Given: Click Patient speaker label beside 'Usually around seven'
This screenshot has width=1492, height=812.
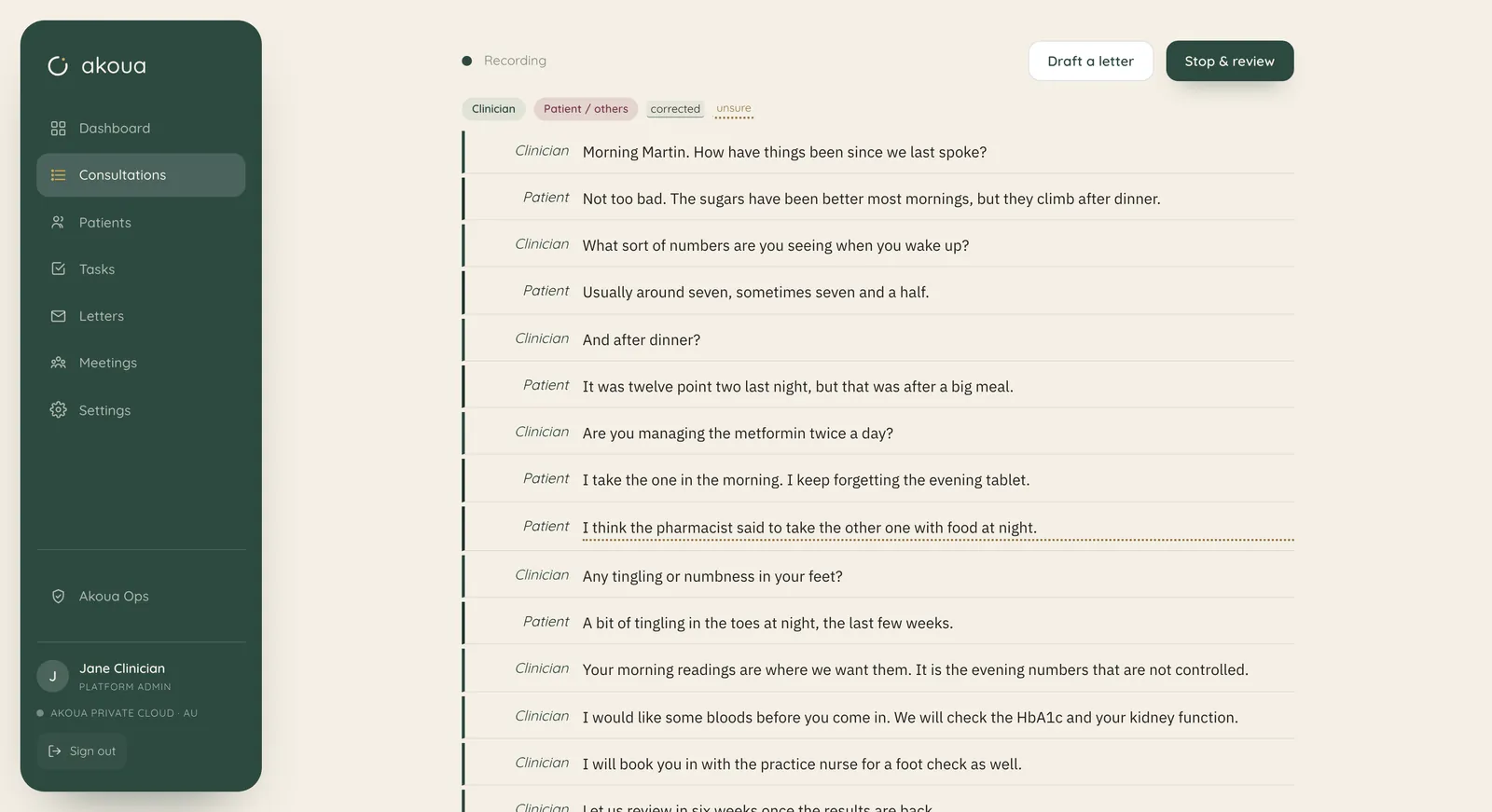Looking at the screenshot, I should tap(546, 291).
